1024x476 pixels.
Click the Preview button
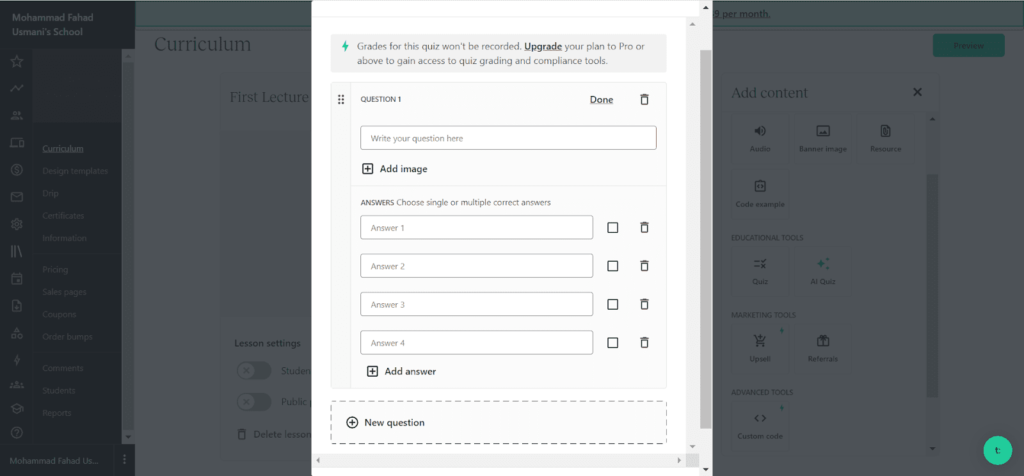tap(968, 46)
